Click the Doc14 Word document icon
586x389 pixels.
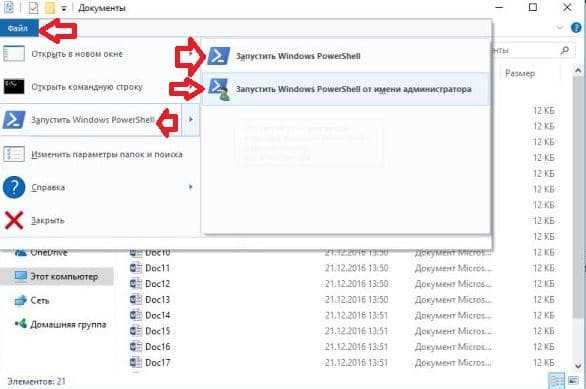(x=135, y=315)
